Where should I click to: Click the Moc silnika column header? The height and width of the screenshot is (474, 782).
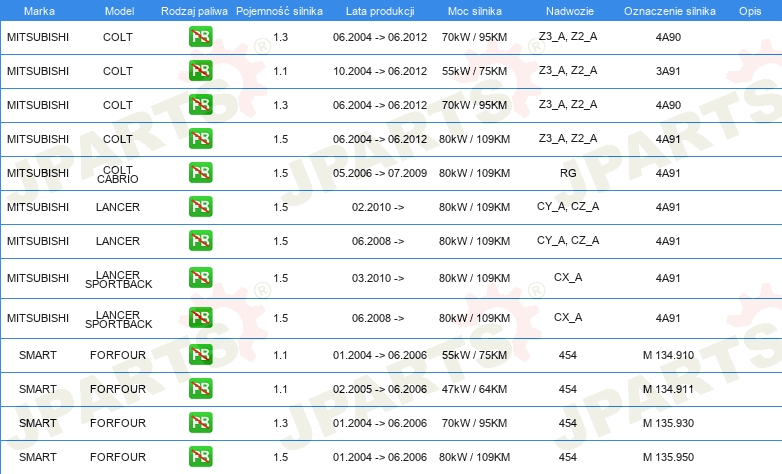(x=474, y=11)
